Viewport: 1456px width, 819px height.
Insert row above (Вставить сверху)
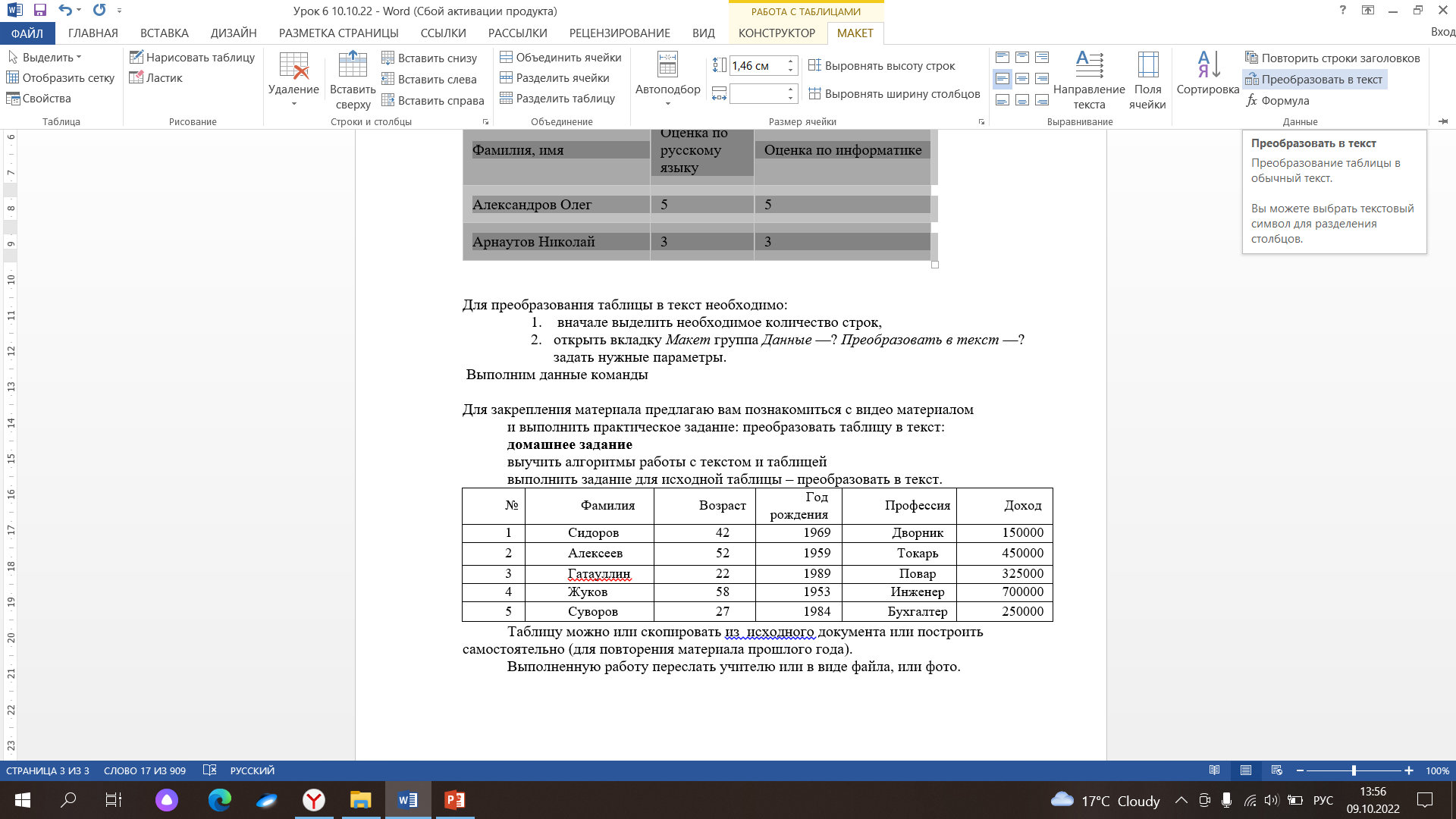[353, 80]
